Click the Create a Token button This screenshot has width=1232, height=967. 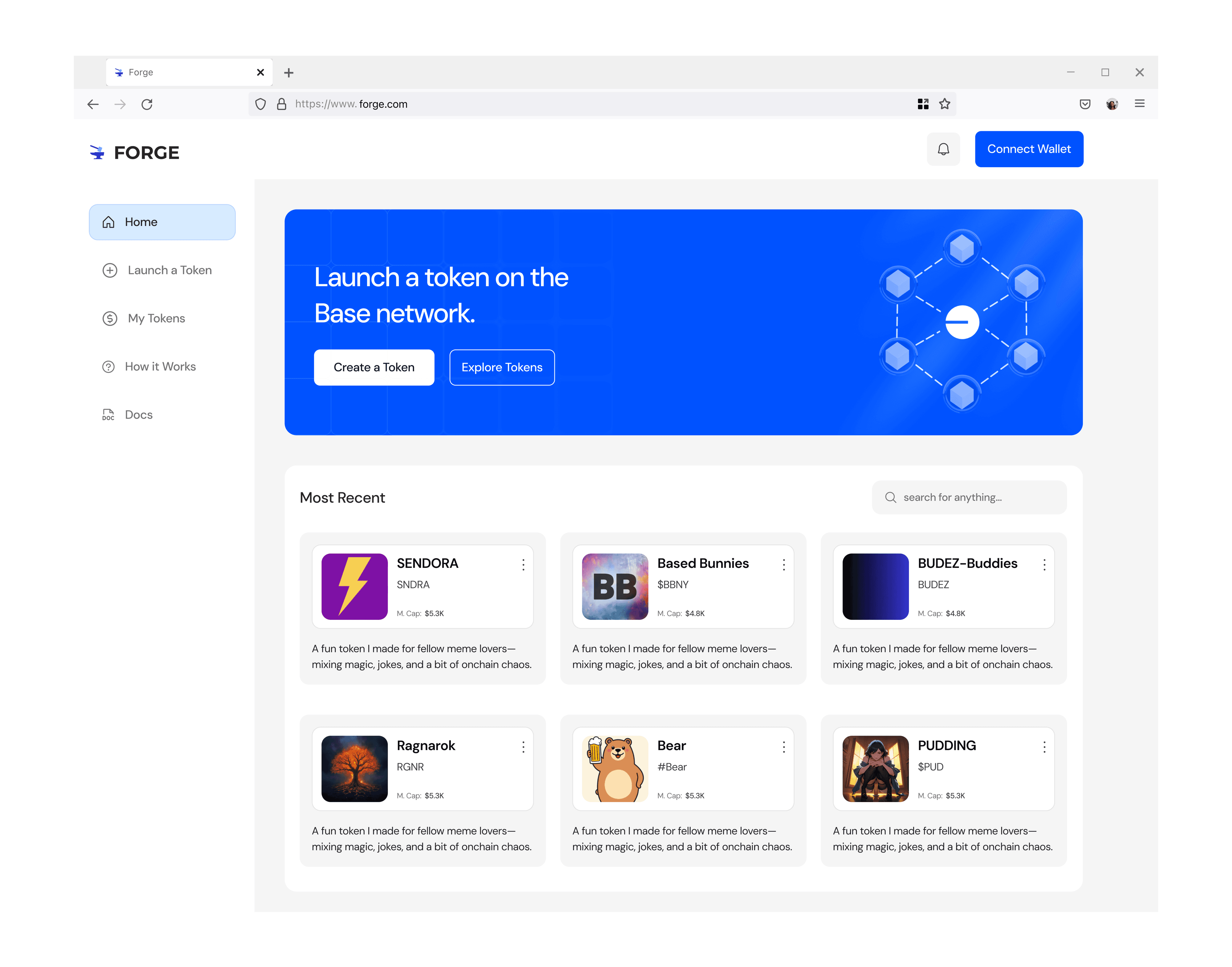[x=374, y=367]
